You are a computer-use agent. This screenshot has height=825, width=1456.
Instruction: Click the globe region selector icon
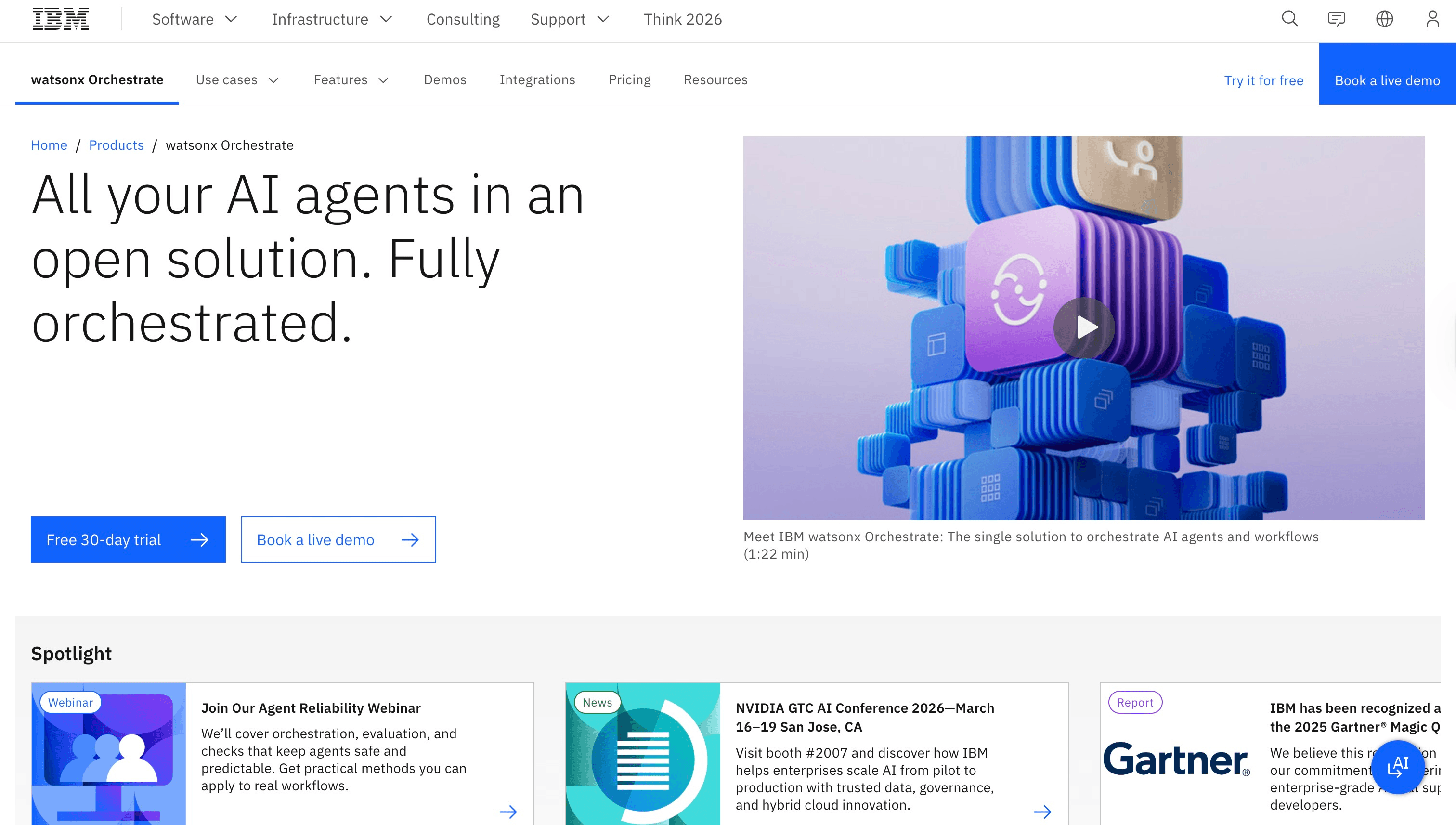[x=1384, y=19]
